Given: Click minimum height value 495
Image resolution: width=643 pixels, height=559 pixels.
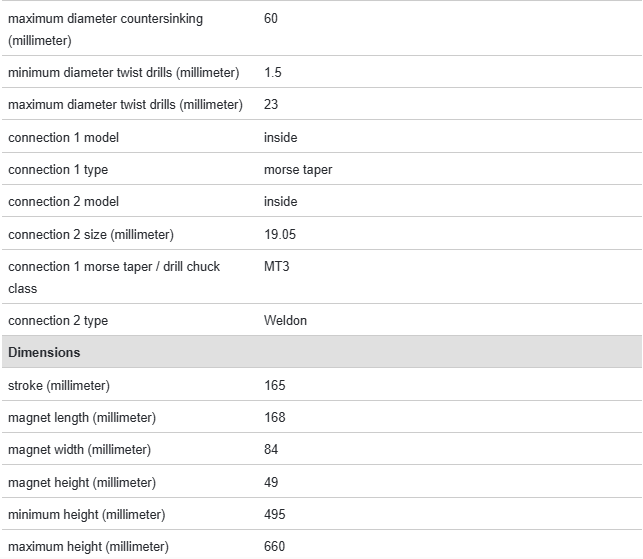Looking at the screenshot, I should pyautogui.click(x=274, y=515).
